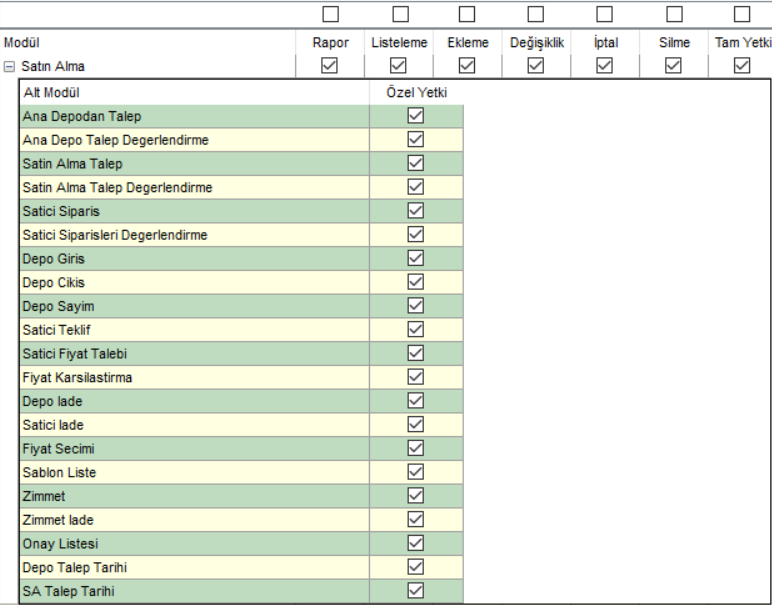Collapse the Satın Alma module row

[9, 66]
